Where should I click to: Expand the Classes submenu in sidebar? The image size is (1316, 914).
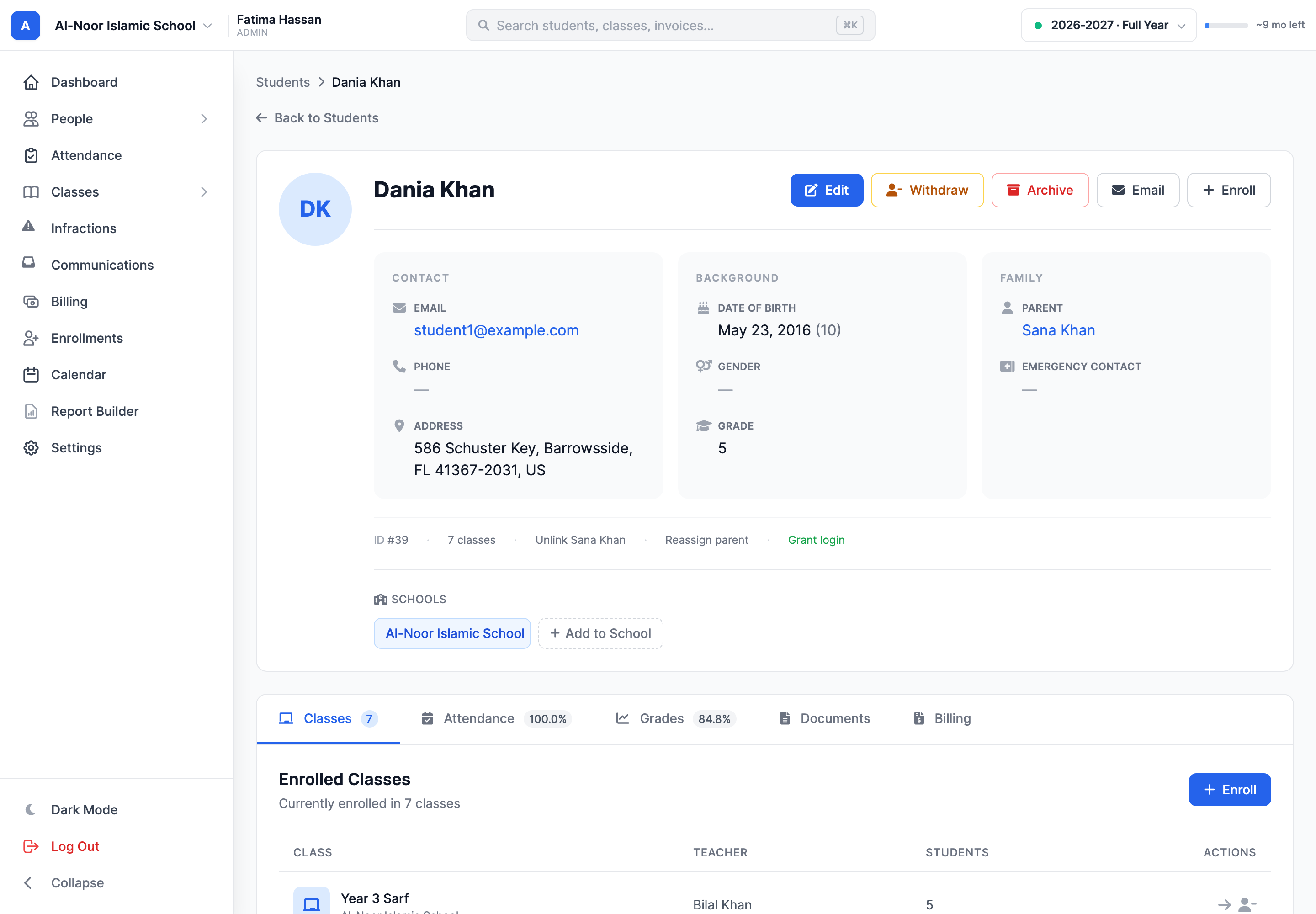pyautogui.click(x=204, y=192)
